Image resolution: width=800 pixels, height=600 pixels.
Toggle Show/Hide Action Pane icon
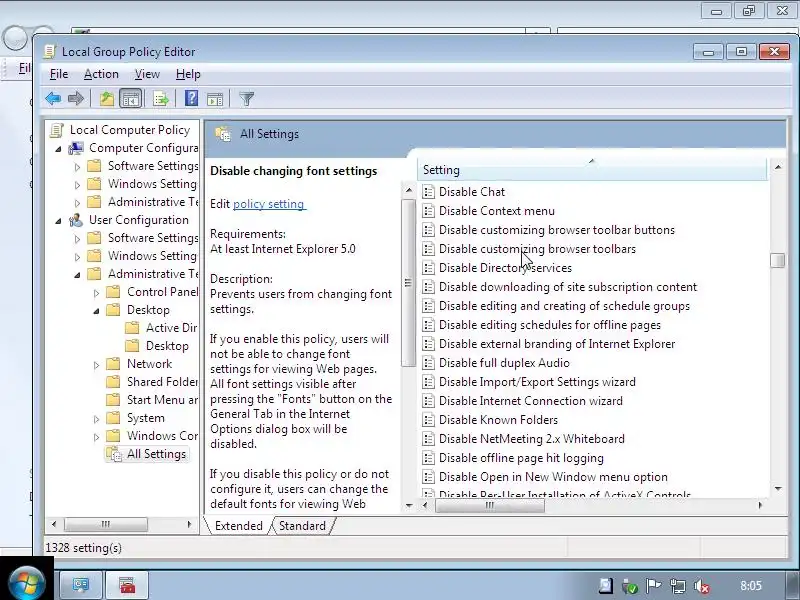tap(215, 98)
